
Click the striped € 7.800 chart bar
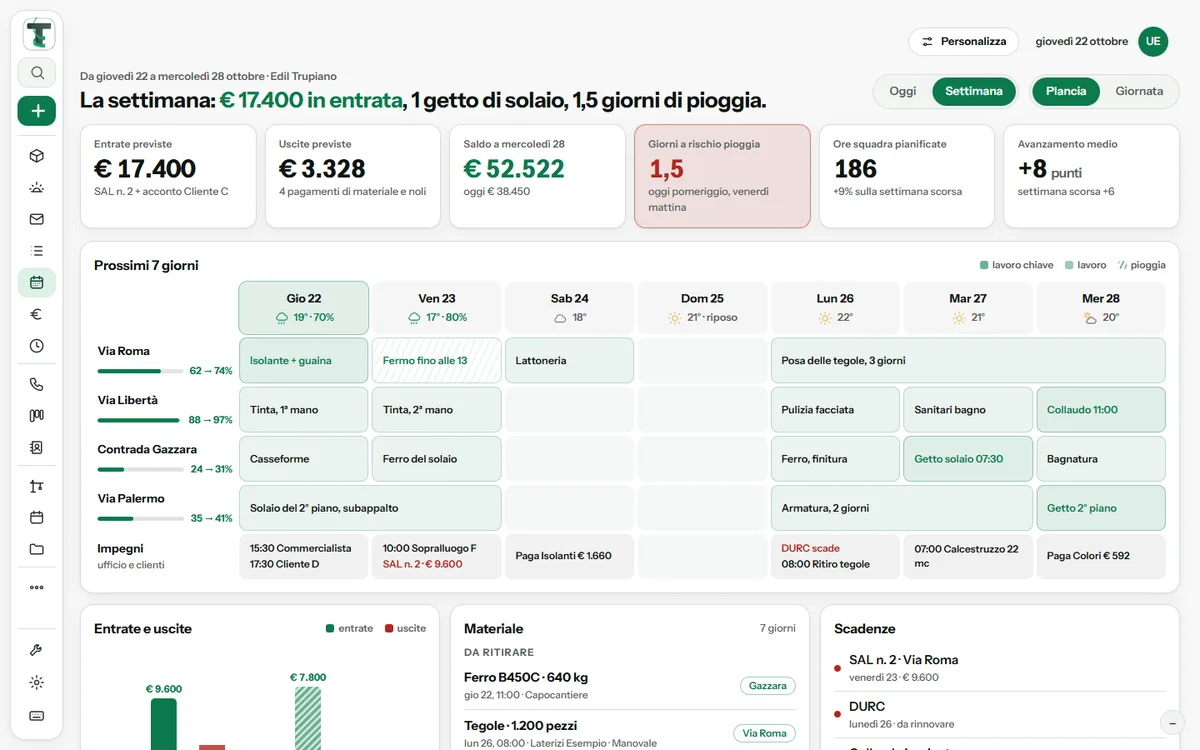click(308, 718)
